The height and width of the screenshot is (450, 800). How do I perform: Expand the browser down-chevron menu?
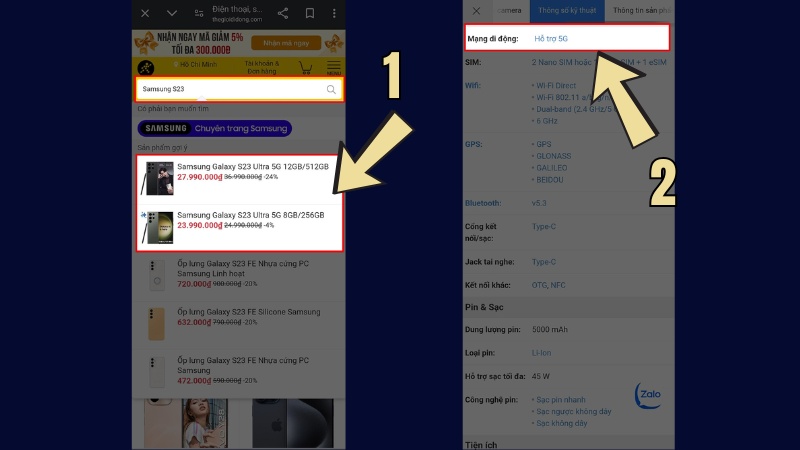point(172,13)
